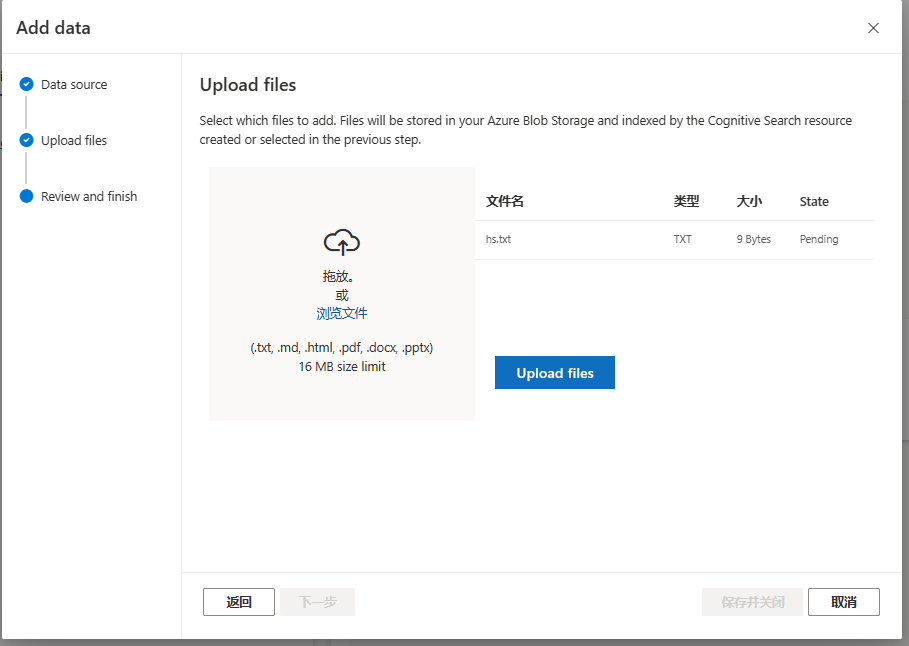This screenshot has width=909, height=646.
Task: Click the Pending status of hs.txt
Action: point(818,239)
